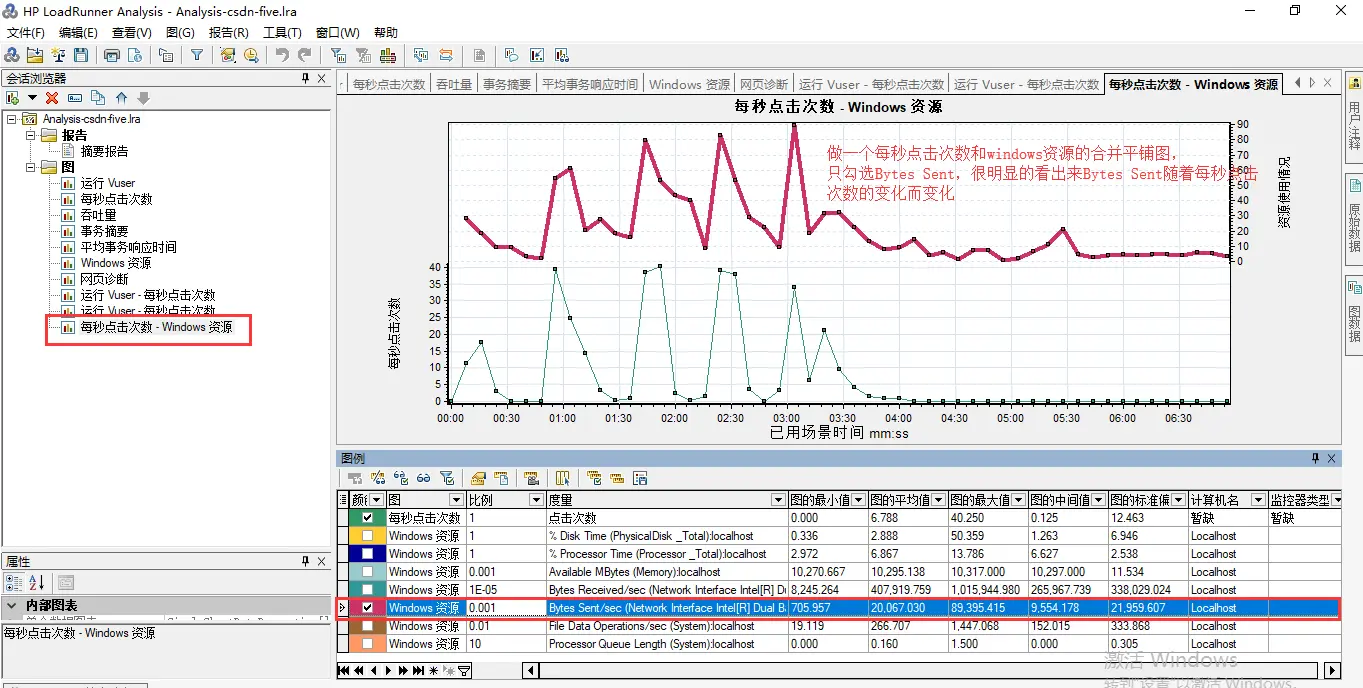
Task: Open the 报告(R) menu
Action: coord(228,33)
